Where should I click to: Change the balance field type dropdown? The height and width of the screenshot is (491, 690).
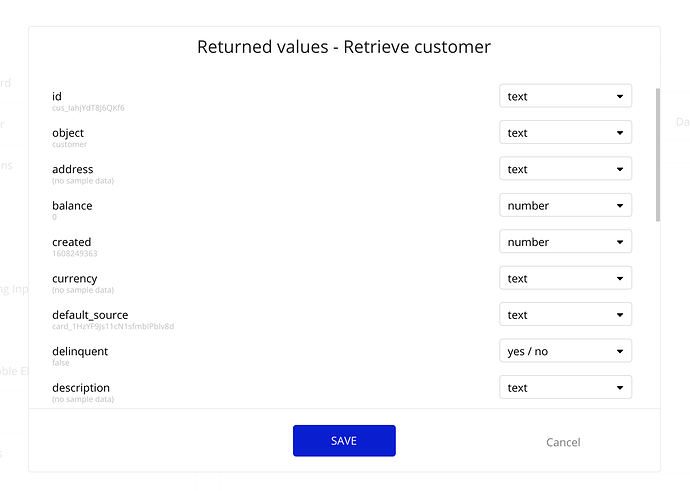pos(565,206)
